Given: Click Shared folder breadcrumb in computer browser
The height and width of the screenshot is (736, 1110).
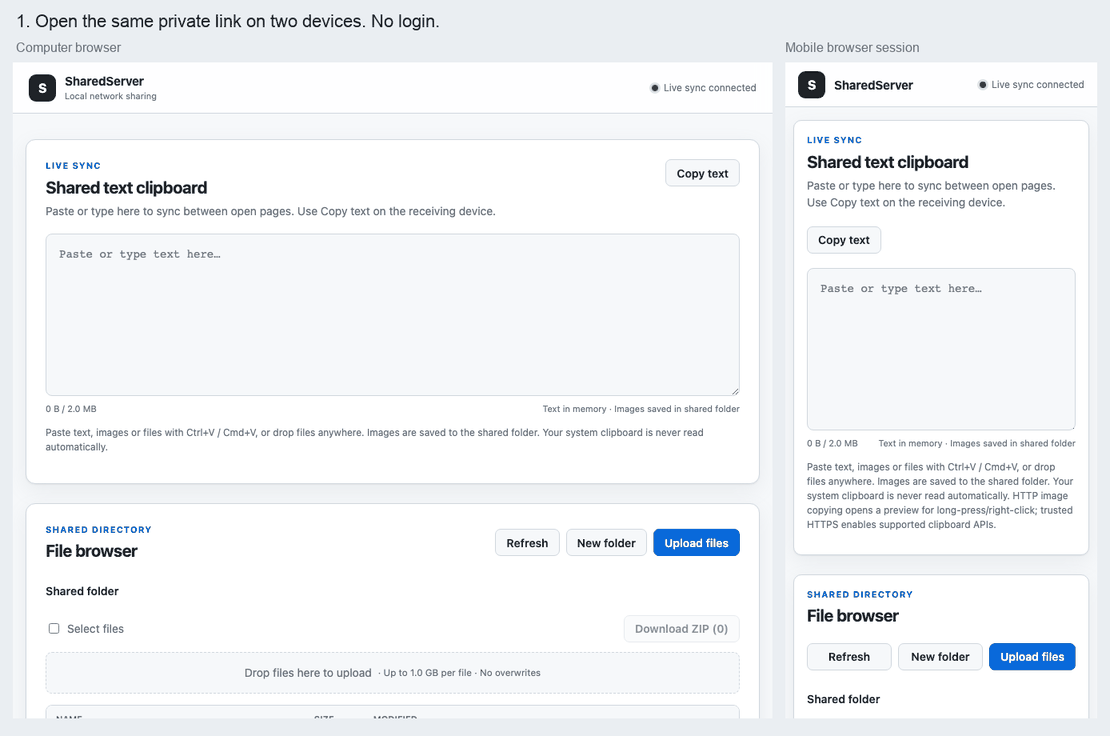Looking at the screenshot, I should [x=82, y=591].
